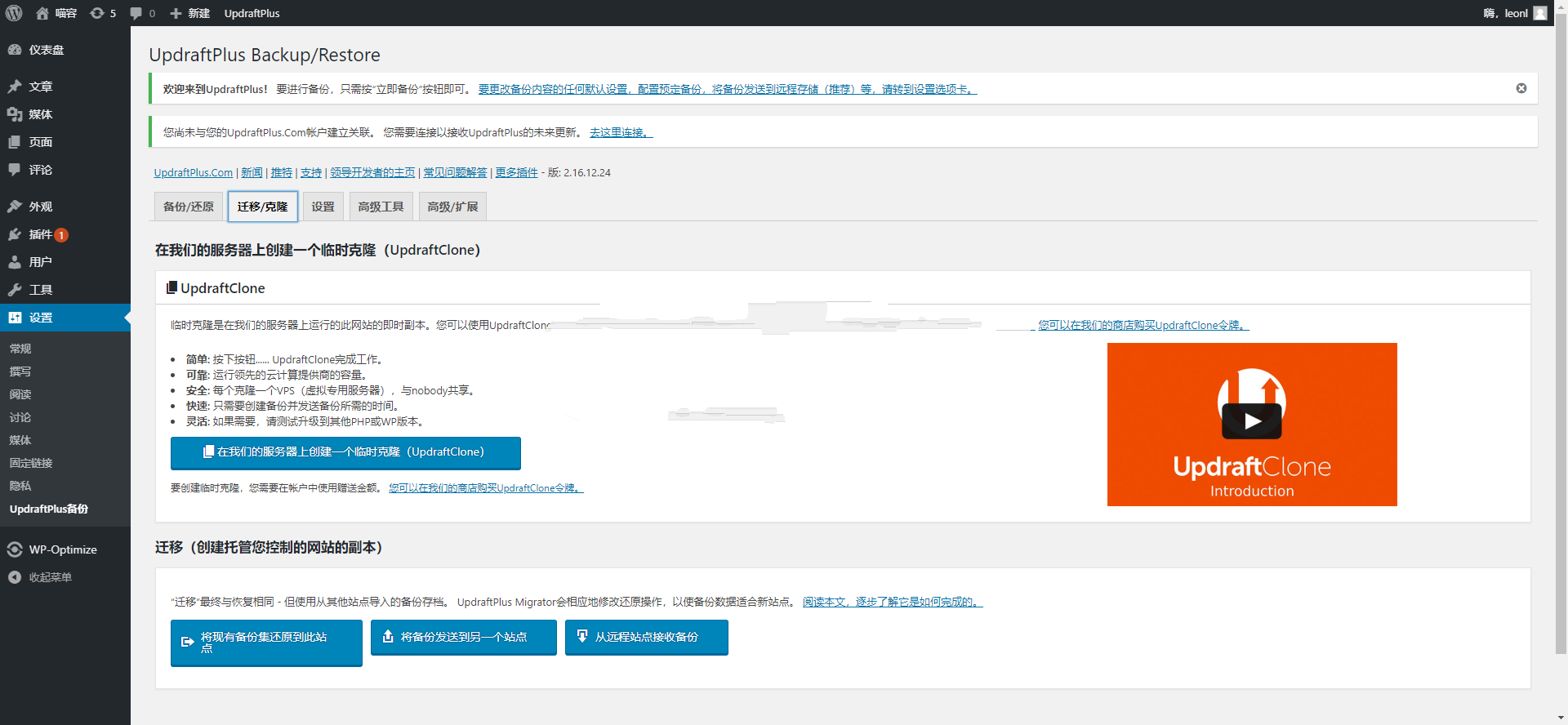This screenshot has width=1568, height=725.
Task: Play the UpdraftClone Introduction video
Action: tap(1251, 421)
